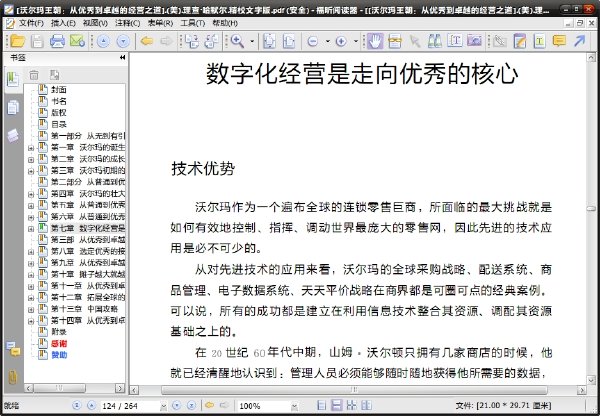600x416 pixels.
Task: Go to next page using toolbar down arrow
Action: [x=123, y=41]
